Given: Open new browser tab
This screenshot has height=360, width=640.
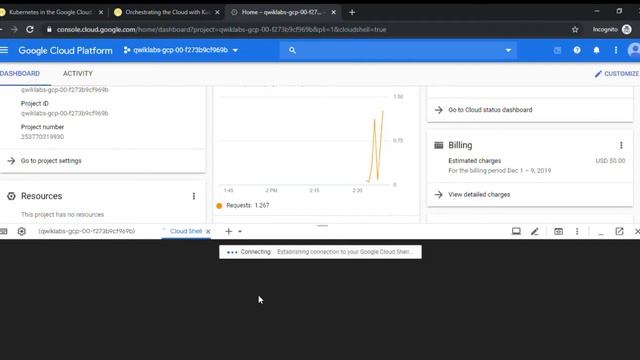Looking at the screenshot, I should [x=352, y=12].
